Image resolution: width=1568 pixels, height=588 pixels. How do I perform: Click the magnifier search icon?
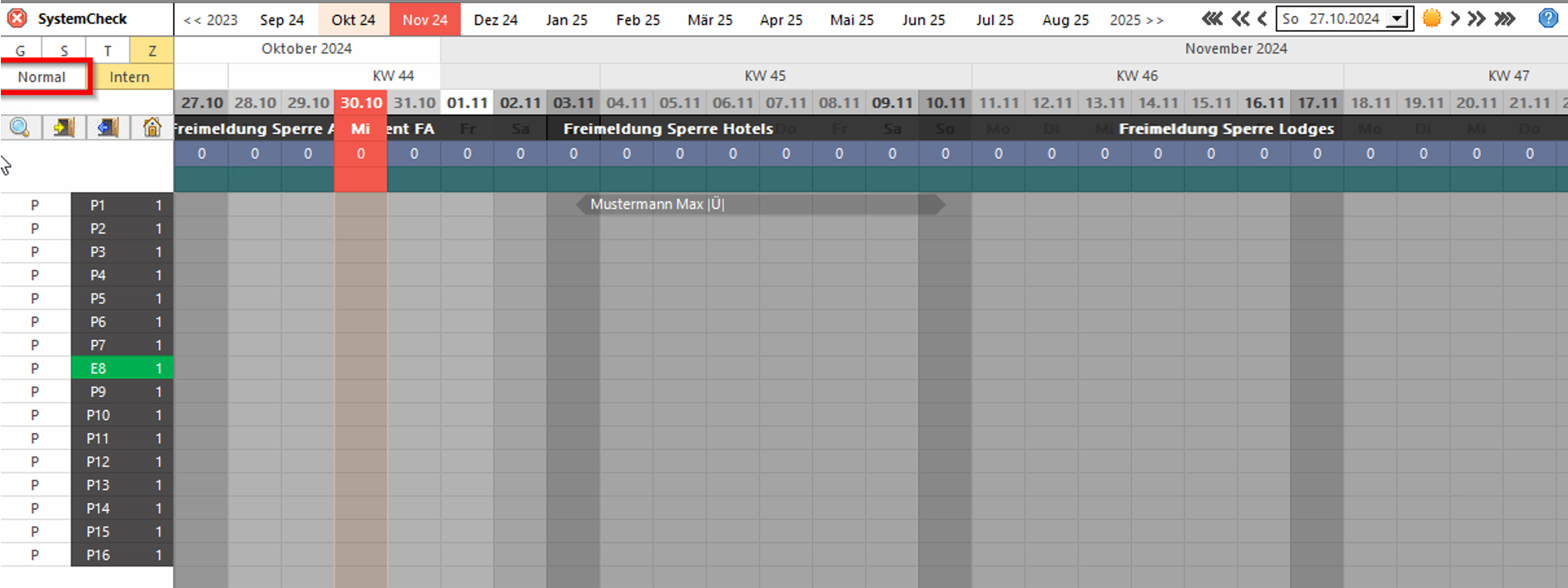(x=20, y=127)
